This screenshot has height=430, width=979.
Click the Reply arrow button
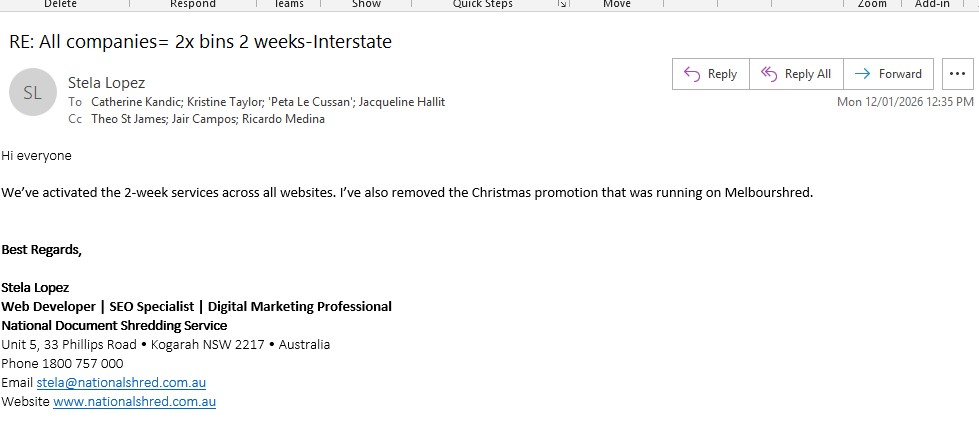tap(709, 74)
